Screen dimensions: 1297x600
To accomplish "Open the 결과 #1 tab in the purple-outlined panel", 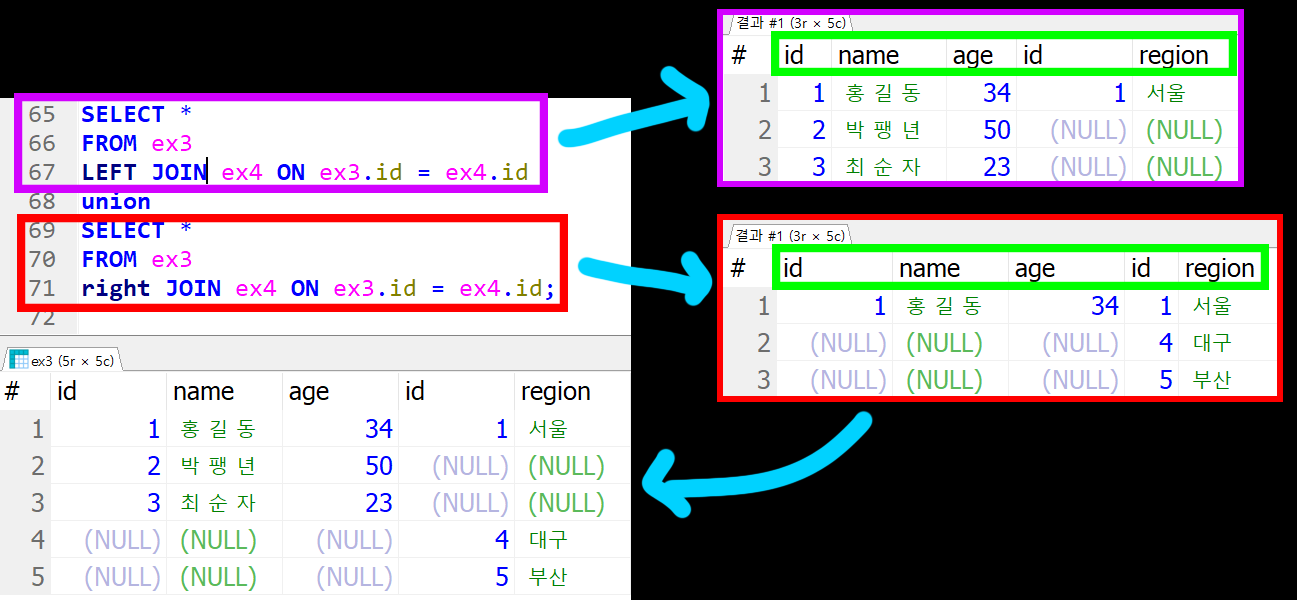I will point(790,22).
